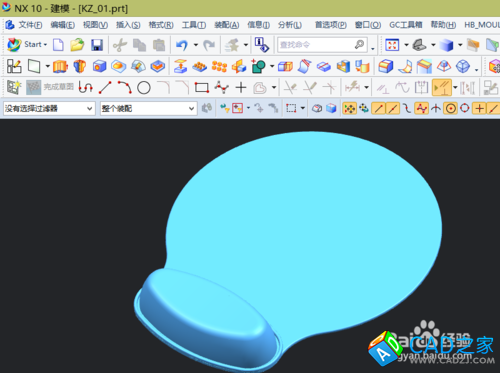Toggle the Control Point snap option
This screenshot has height=373, width=500.
tap(407, 108)
